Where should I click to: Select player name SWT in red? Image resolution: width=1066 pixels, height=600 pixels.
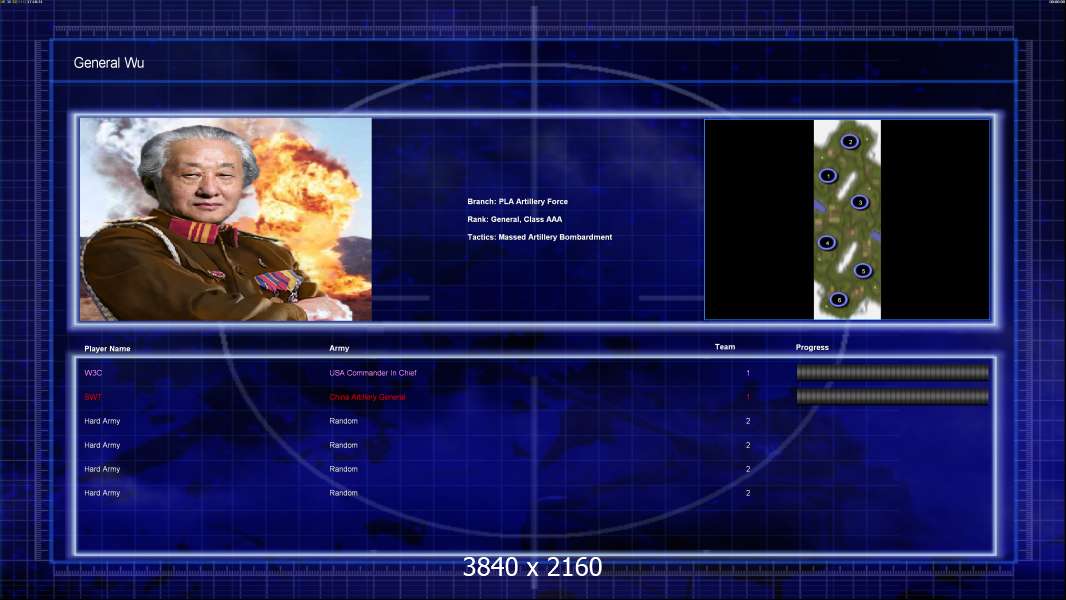pyautogui.click(x=93, y=397)
